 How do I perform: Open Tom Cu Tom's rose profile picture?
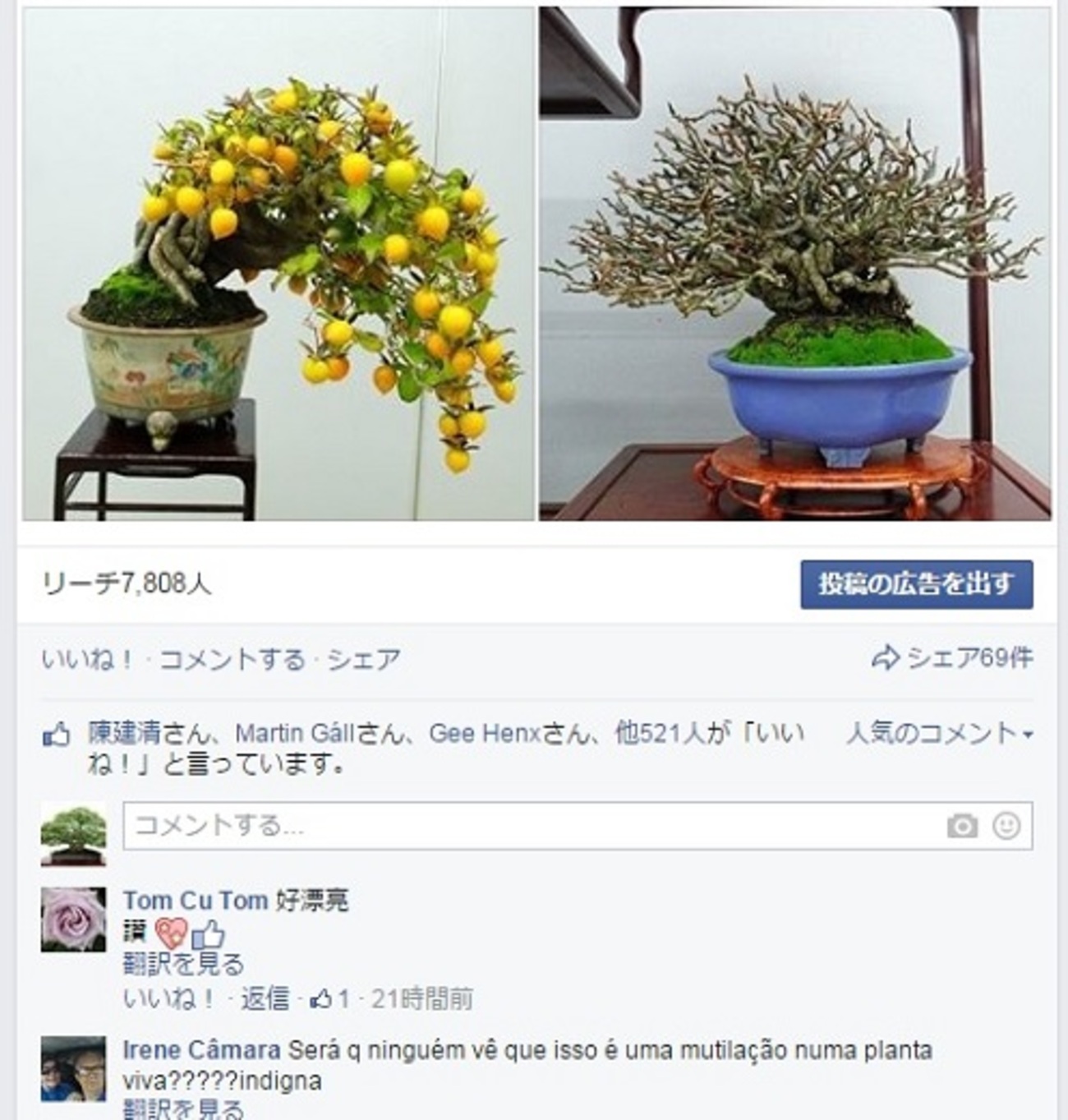click(x=73, y=919)
